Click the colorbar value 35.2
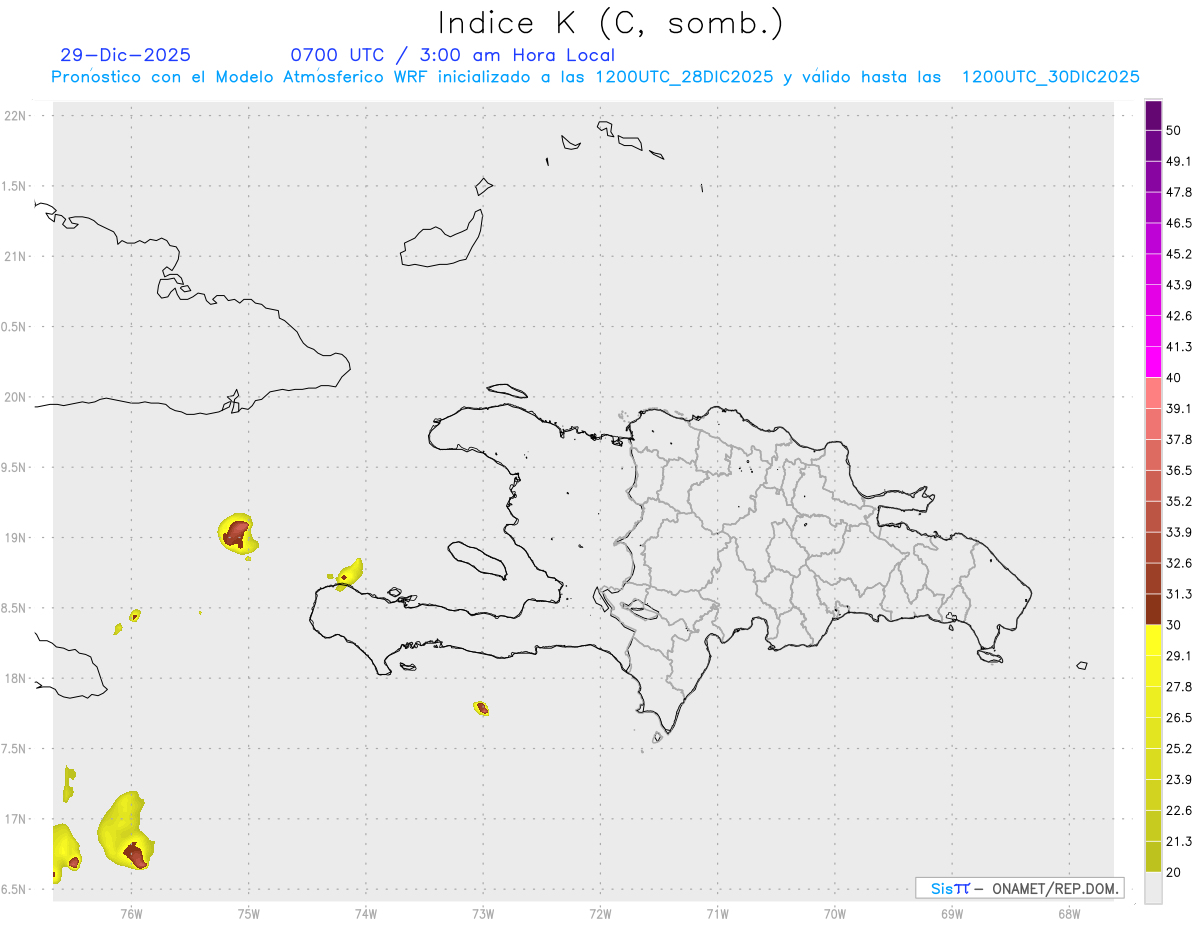Viewport: 1200px width, 927px height. click(1179, 501)
